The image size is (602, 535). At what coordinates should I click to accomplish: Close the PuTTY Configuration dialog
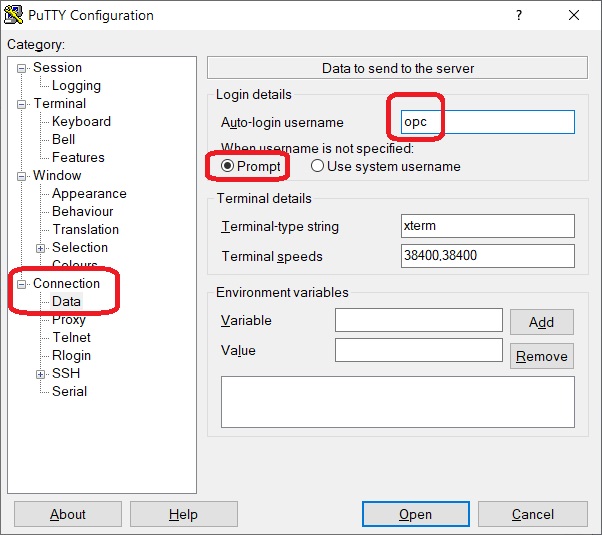click(574, 15)
